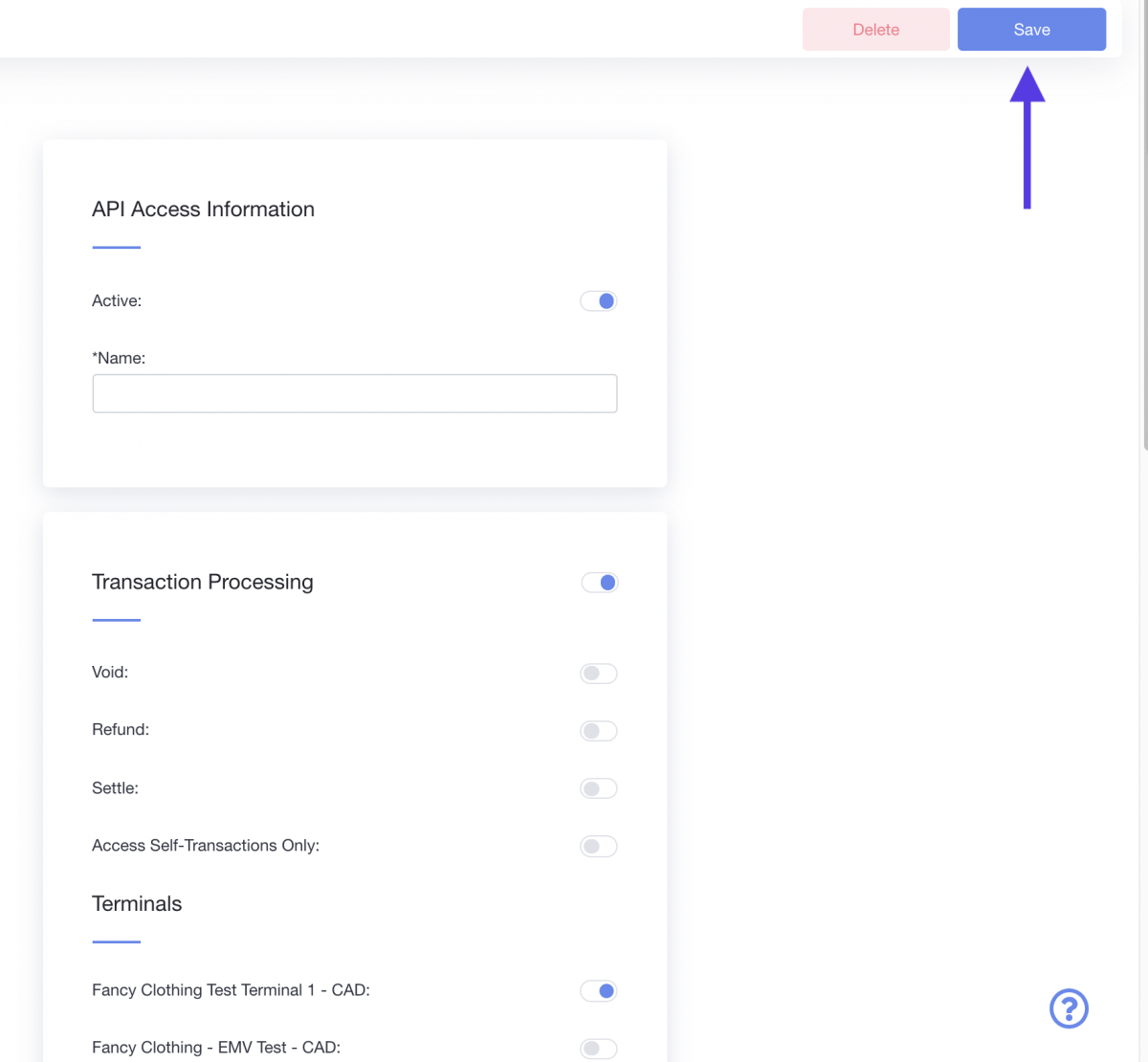Click the API Access Information heading
The width and height of the screenshot is (1148, 1062).
click(x=203, y=210)
